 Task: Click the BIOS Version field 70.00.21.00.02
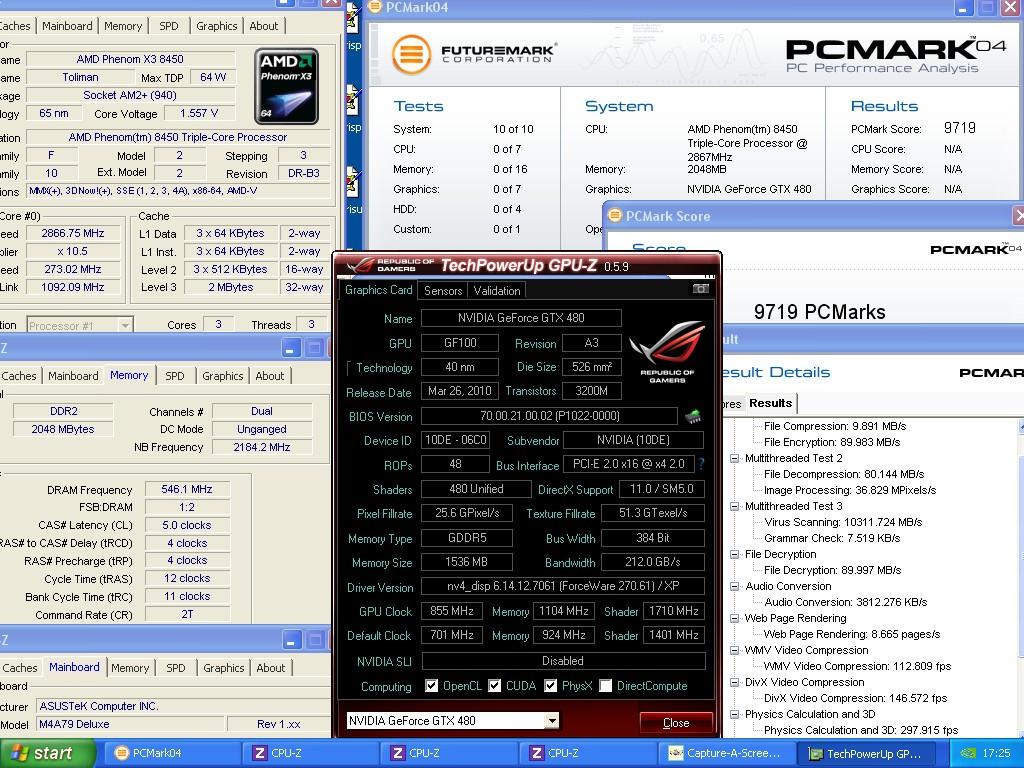[549, 416]
